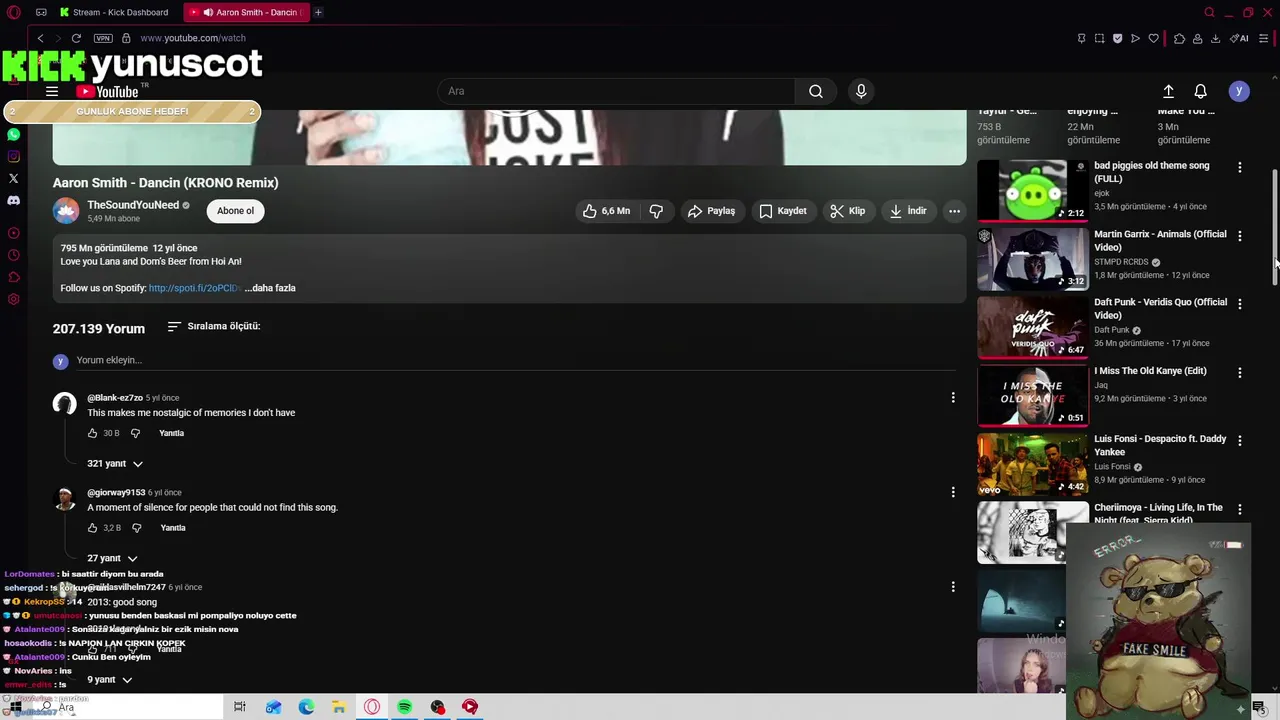The width and height of the screenshot is (1280, 720).
Task: Open Opera AI assistant button
Action: (1240, 38)
